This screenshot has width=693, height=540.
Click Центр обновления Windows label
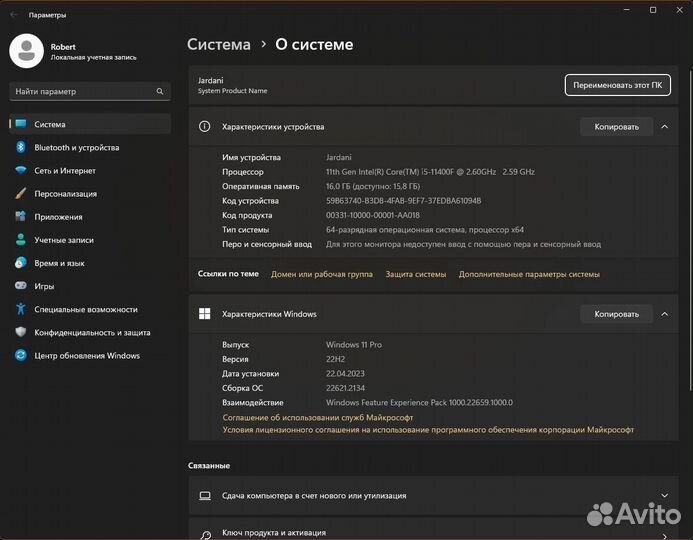point(87,355)
